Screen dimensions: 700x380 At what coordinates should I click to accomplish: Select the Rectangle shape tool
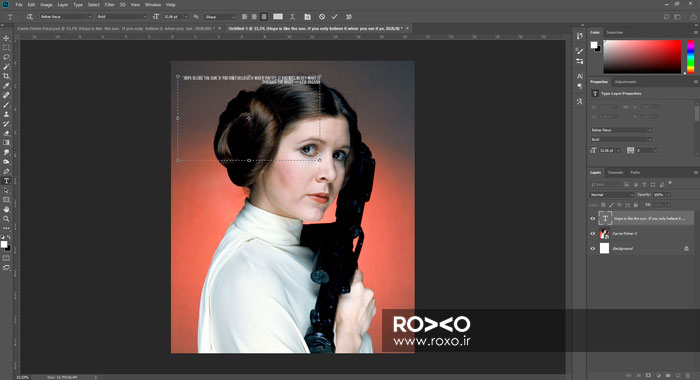pos(6,200)
